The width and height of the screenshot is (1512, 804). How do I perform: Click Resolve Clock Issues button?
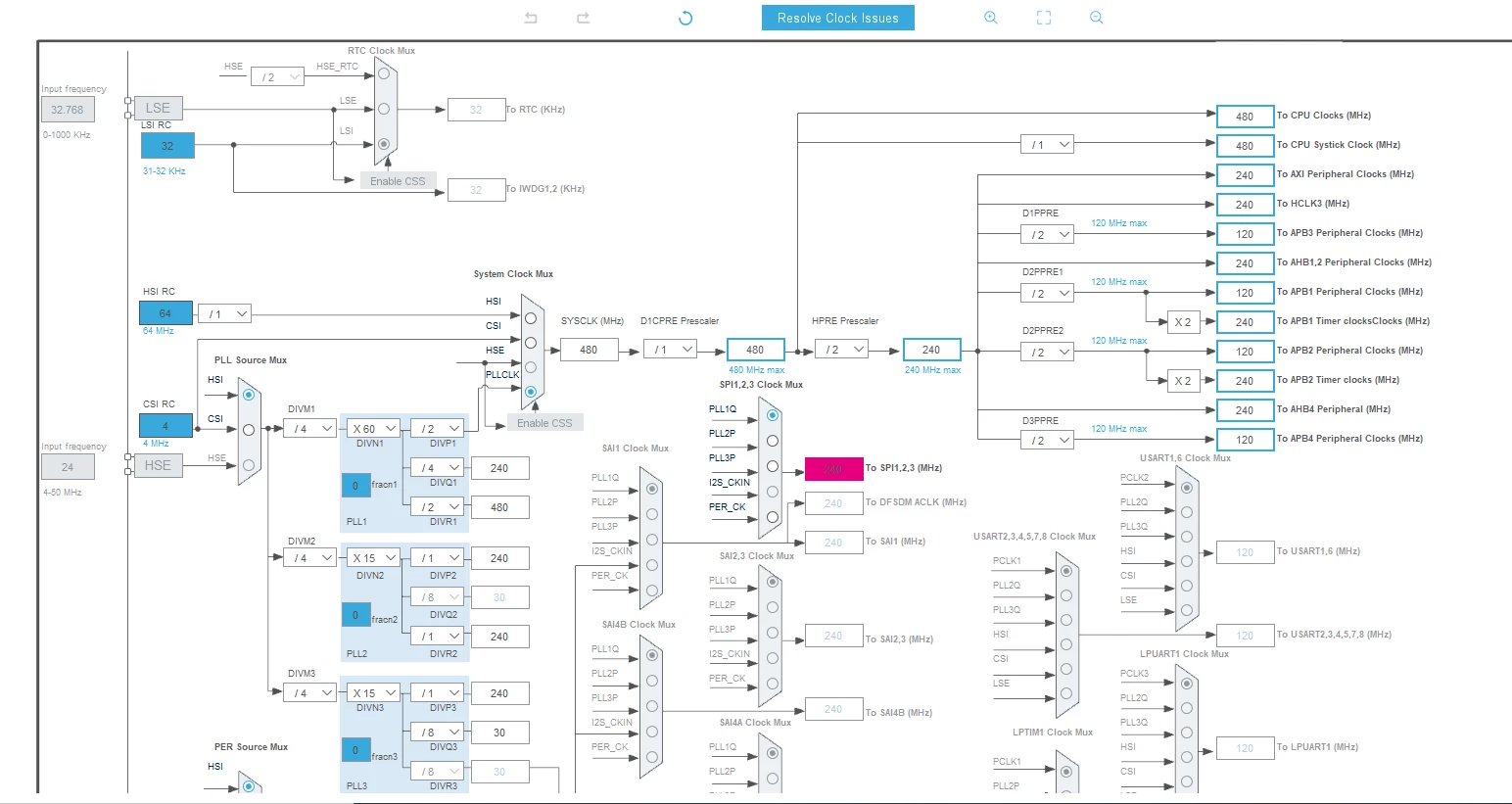pyautogui.click(x=838, y=18)
